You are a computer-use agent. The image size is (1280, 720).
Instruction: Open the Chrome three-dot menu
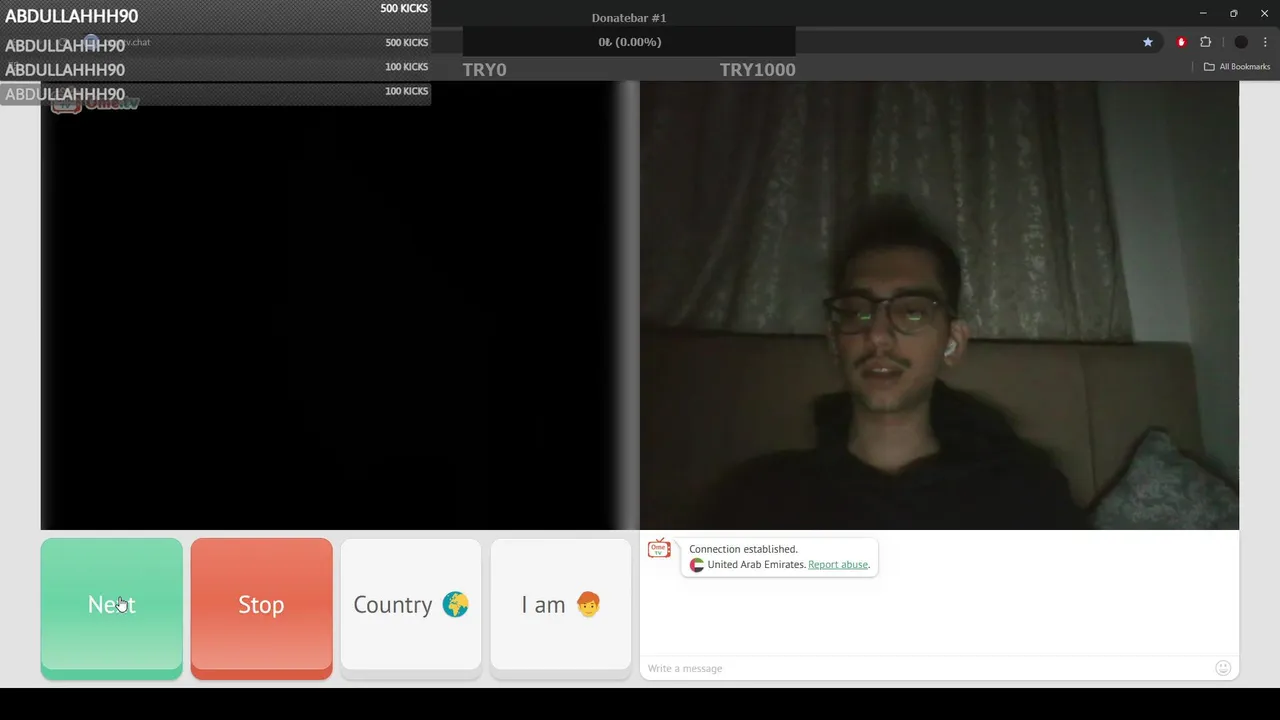click(1265, 42)
